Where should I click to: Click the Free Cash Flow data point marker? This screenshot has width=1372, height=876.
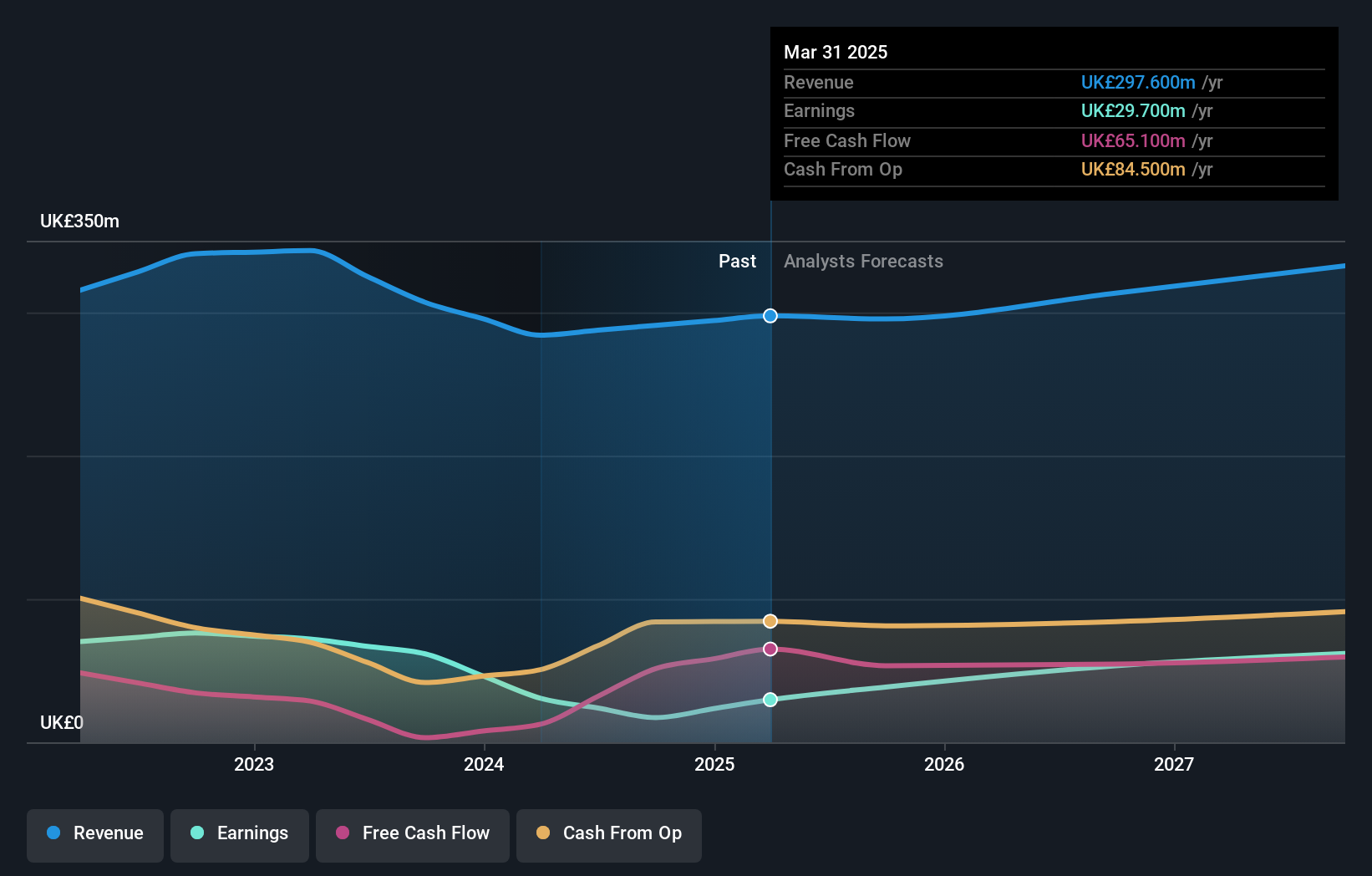click(x=770, y=649)
